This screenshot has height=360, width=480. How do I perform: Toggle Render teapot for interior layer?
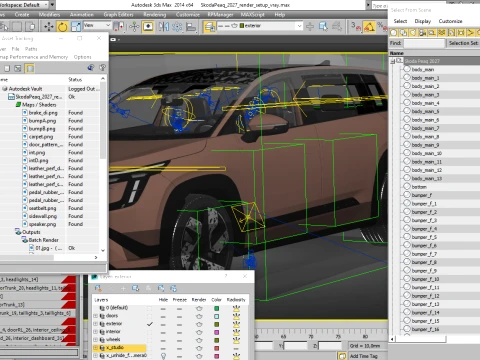(x=199, y=332)
